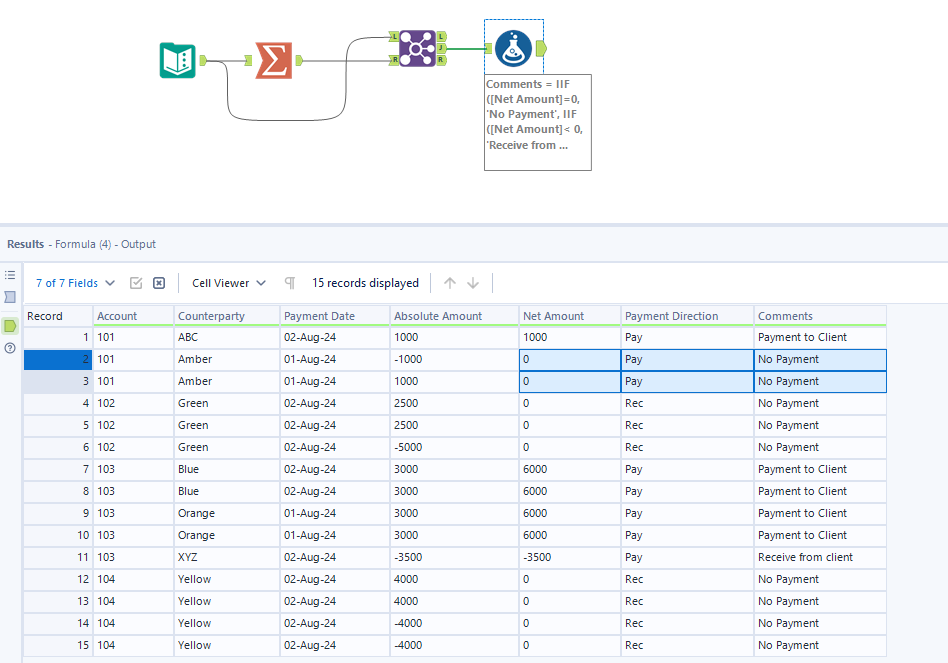Click the help question mark icon in Results
948x663 pixels.
(x=10, y=348)
